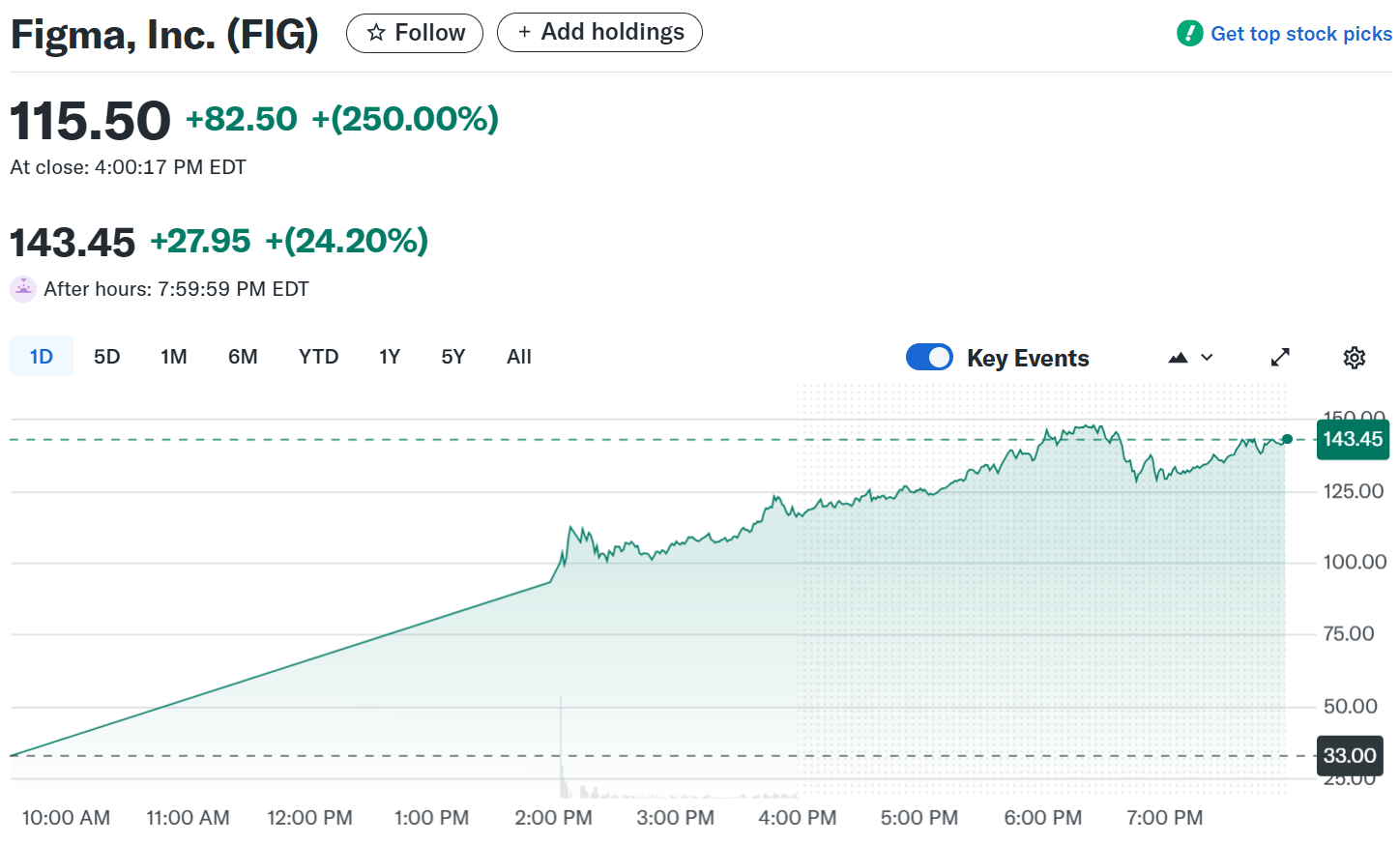Viewport: 1400px width, 846px height.
Task: Open the chart settings gear icon
Action: (1355, 358)
